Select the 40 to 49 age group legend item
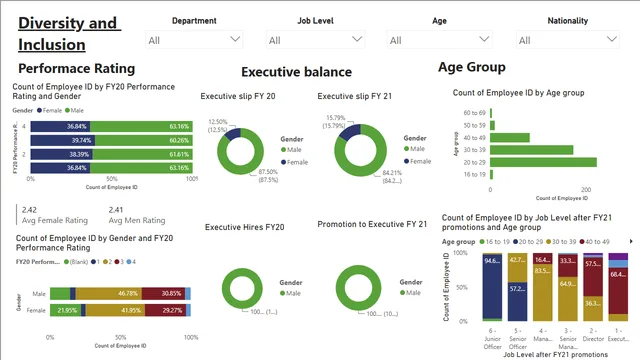The width and height of the screenshot is (640, 360). pyautogui.click(x=594, y=242)
